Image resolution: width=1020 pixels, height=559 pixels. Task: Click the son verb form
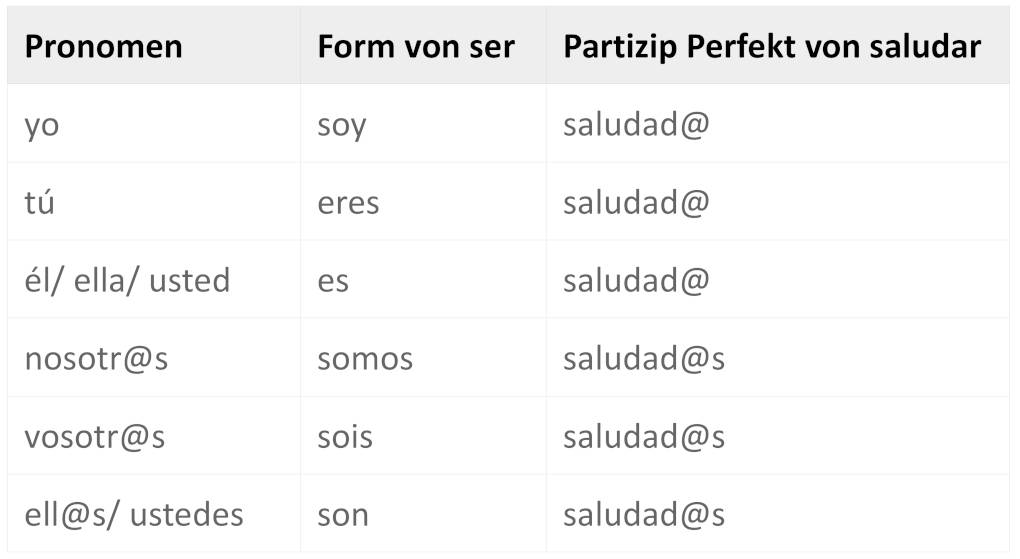coord(343,515)
